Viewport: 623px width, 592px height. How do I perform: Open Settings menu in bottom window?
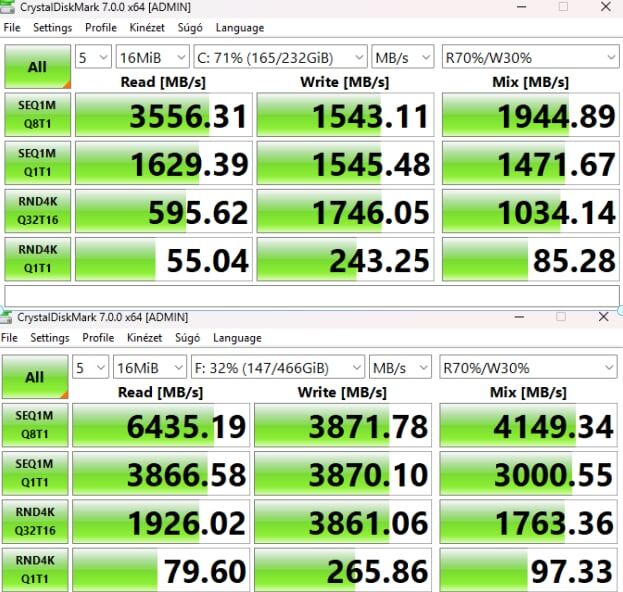click(50, 338)
